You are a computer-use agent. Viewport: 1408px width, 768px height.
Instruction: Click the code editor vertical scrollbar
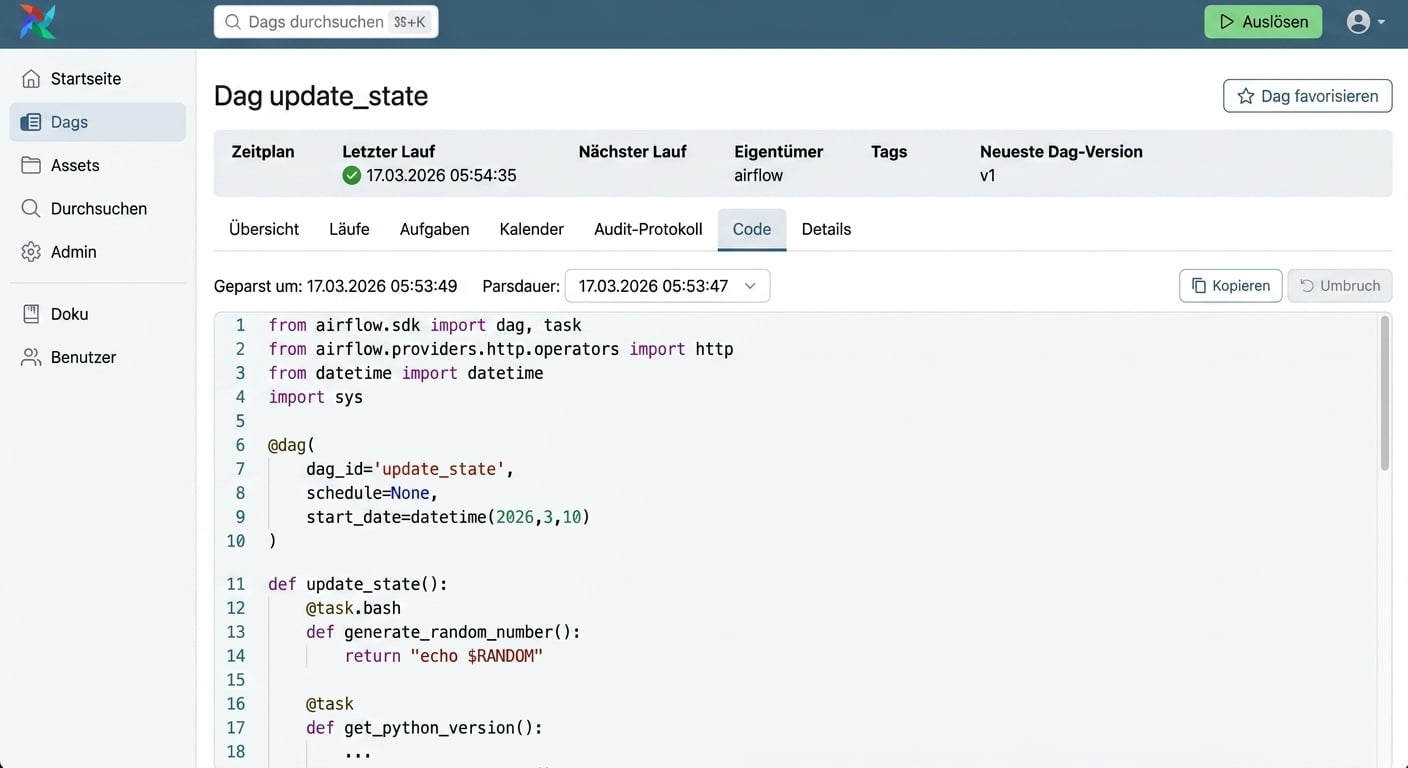coord(1384,393)
